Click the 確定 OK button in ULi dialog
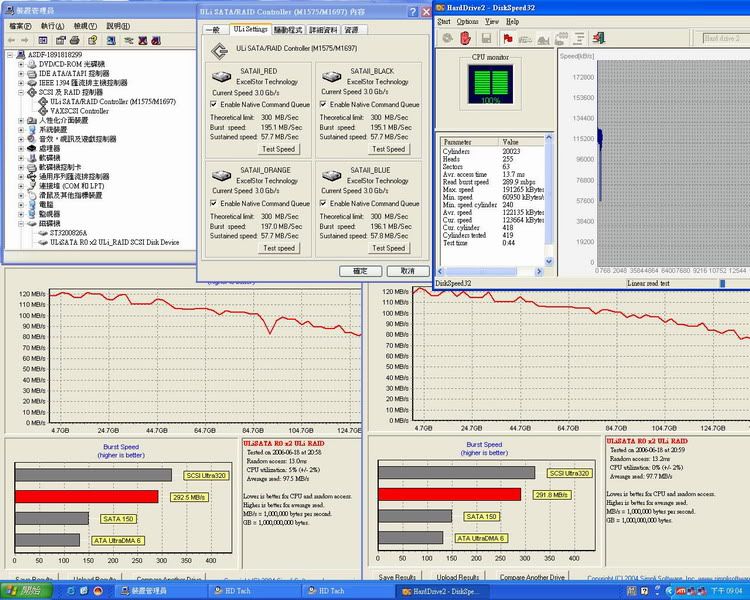The height and width of the screenshot is (600, 750). [361, 271]
